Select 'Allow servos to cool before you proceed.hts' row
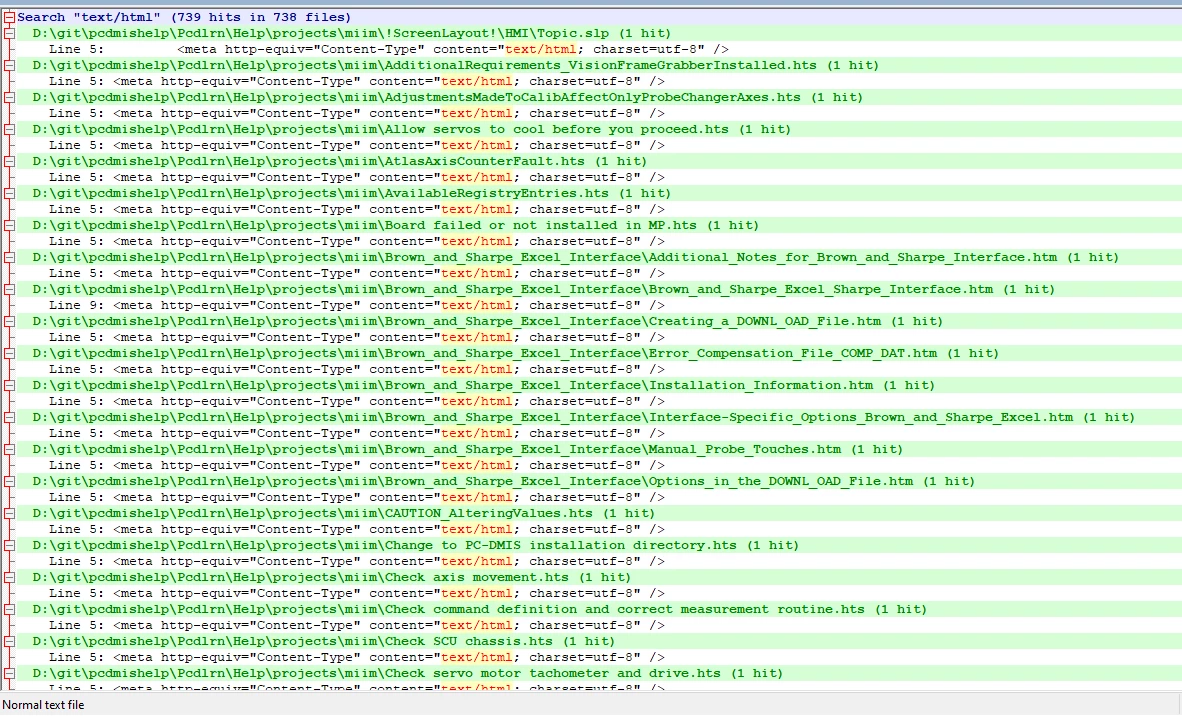1182x716 pixels. point(412,129)
